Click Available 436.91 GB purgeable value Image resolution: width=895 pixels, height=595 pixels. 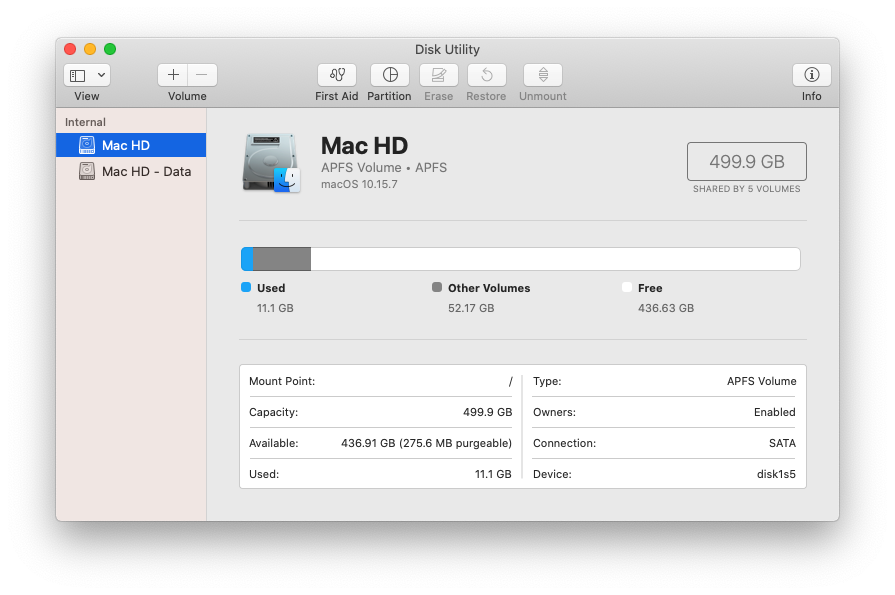pyautogui.click(x=426, y=443)
